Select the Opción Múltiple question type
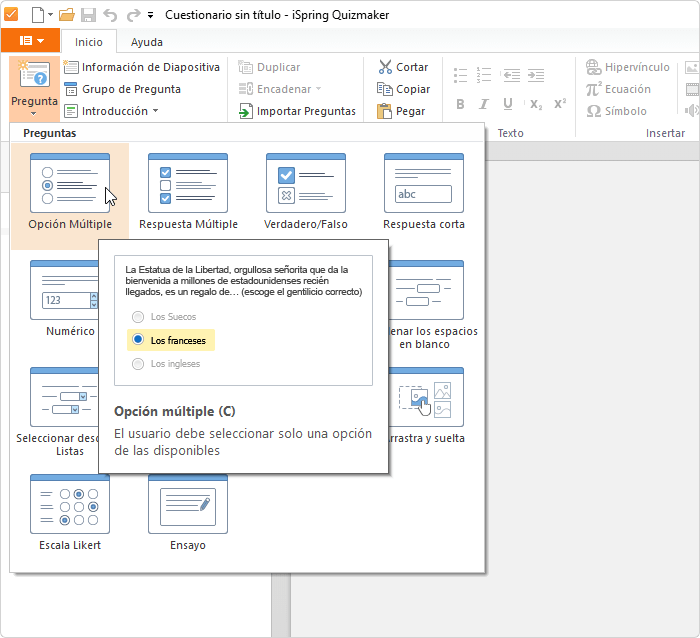Image resolution: width=700 pixels, height=638 pixels. click(x=70, y=196)
